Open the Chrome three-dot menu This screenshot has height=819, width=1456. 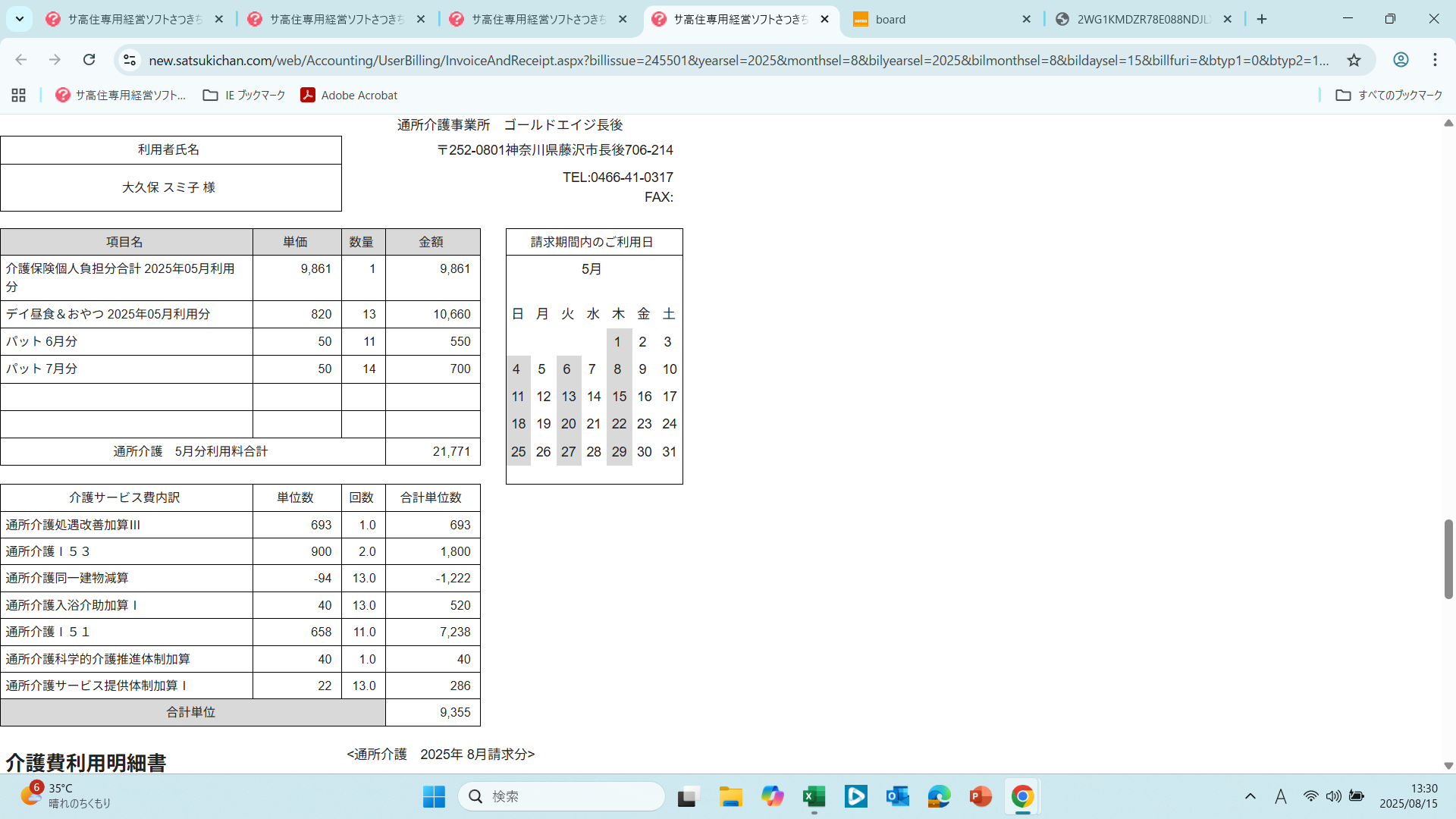click(1435, 60)
